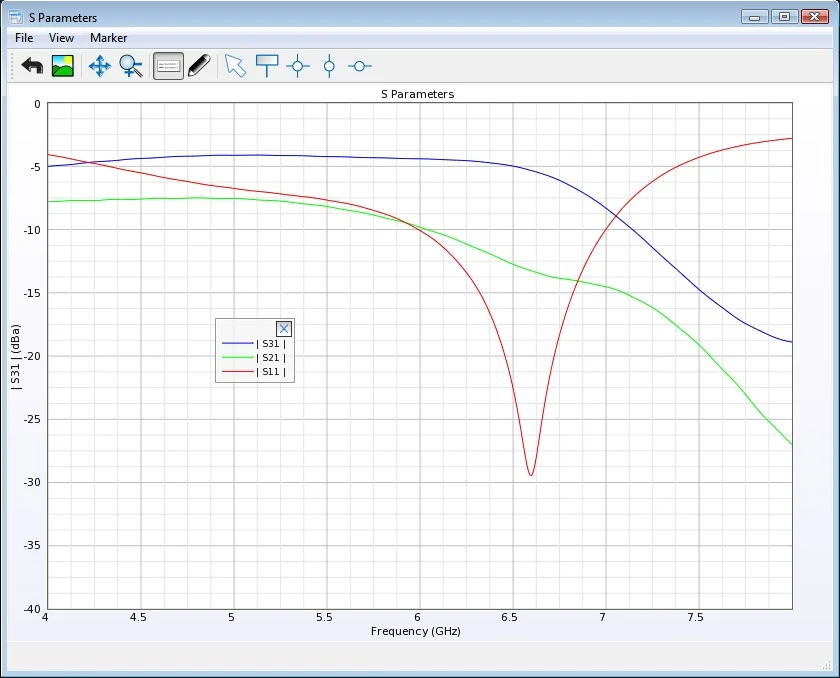
Task: Select the zoom magnifier tool
Action: click(x=129, y=65)
